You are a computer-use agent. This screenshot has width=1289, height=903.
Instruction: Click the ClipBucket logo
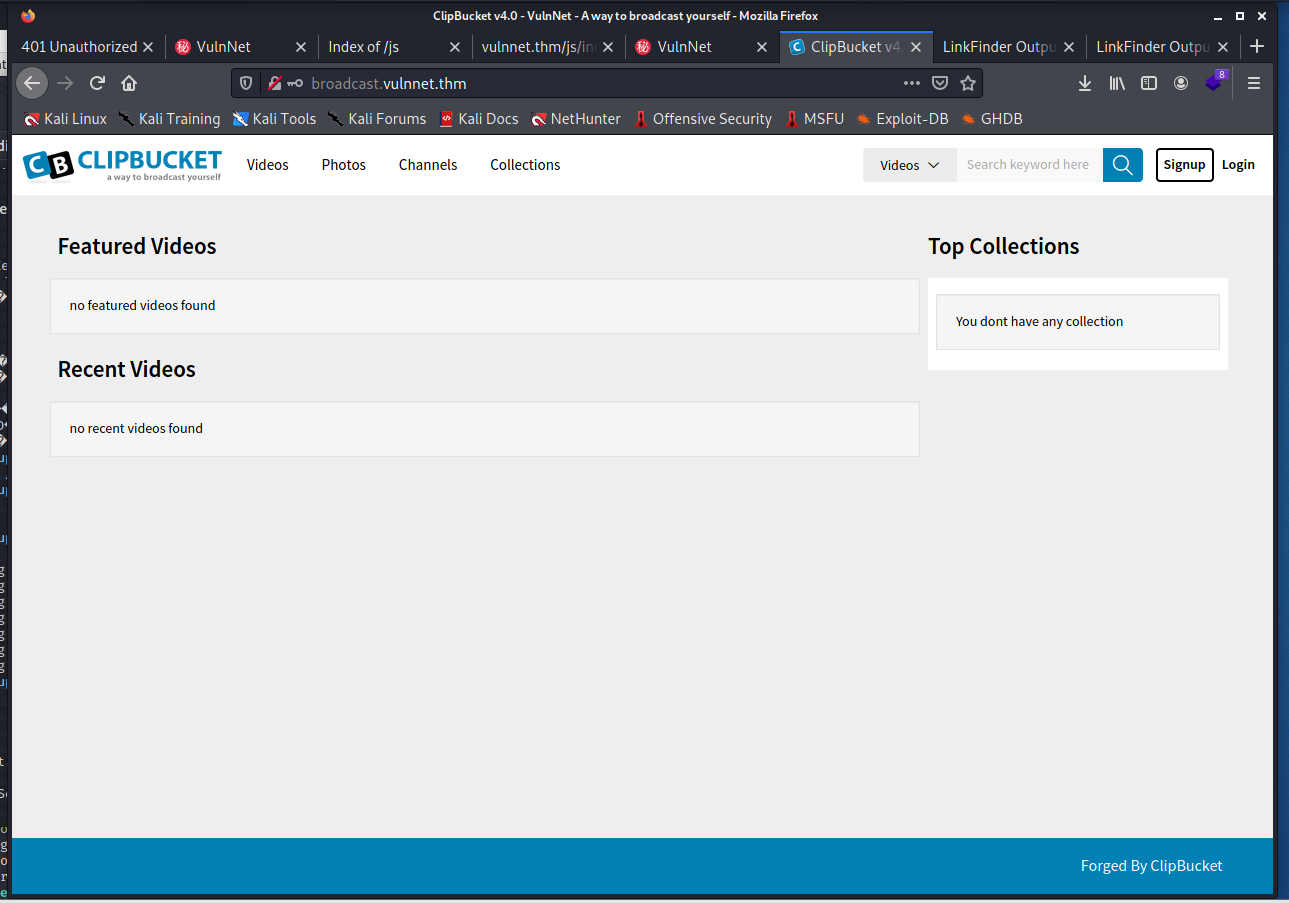122,165
